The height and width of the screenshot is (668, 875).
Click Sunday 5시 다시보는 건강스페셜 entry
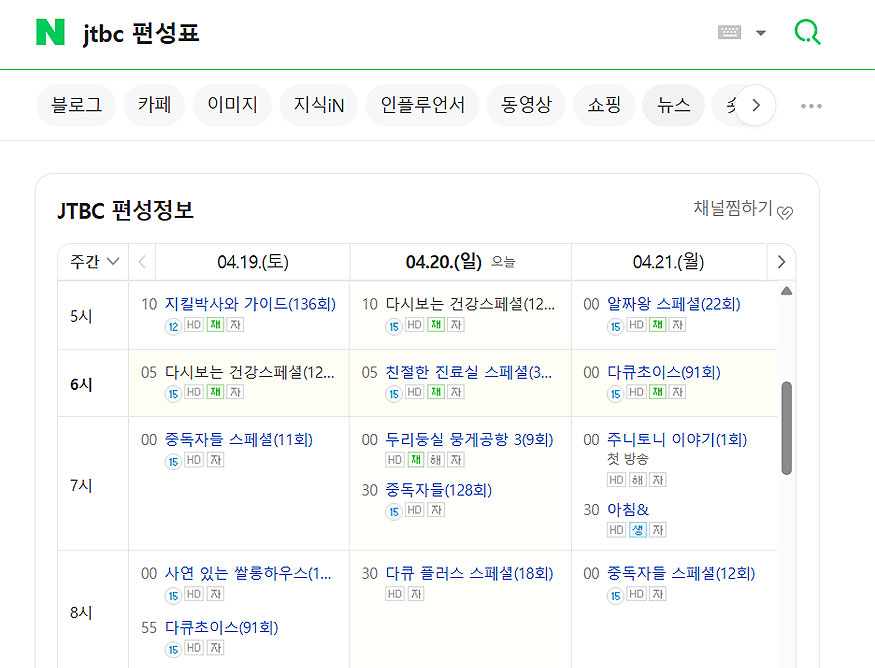(x=470, y=304)
